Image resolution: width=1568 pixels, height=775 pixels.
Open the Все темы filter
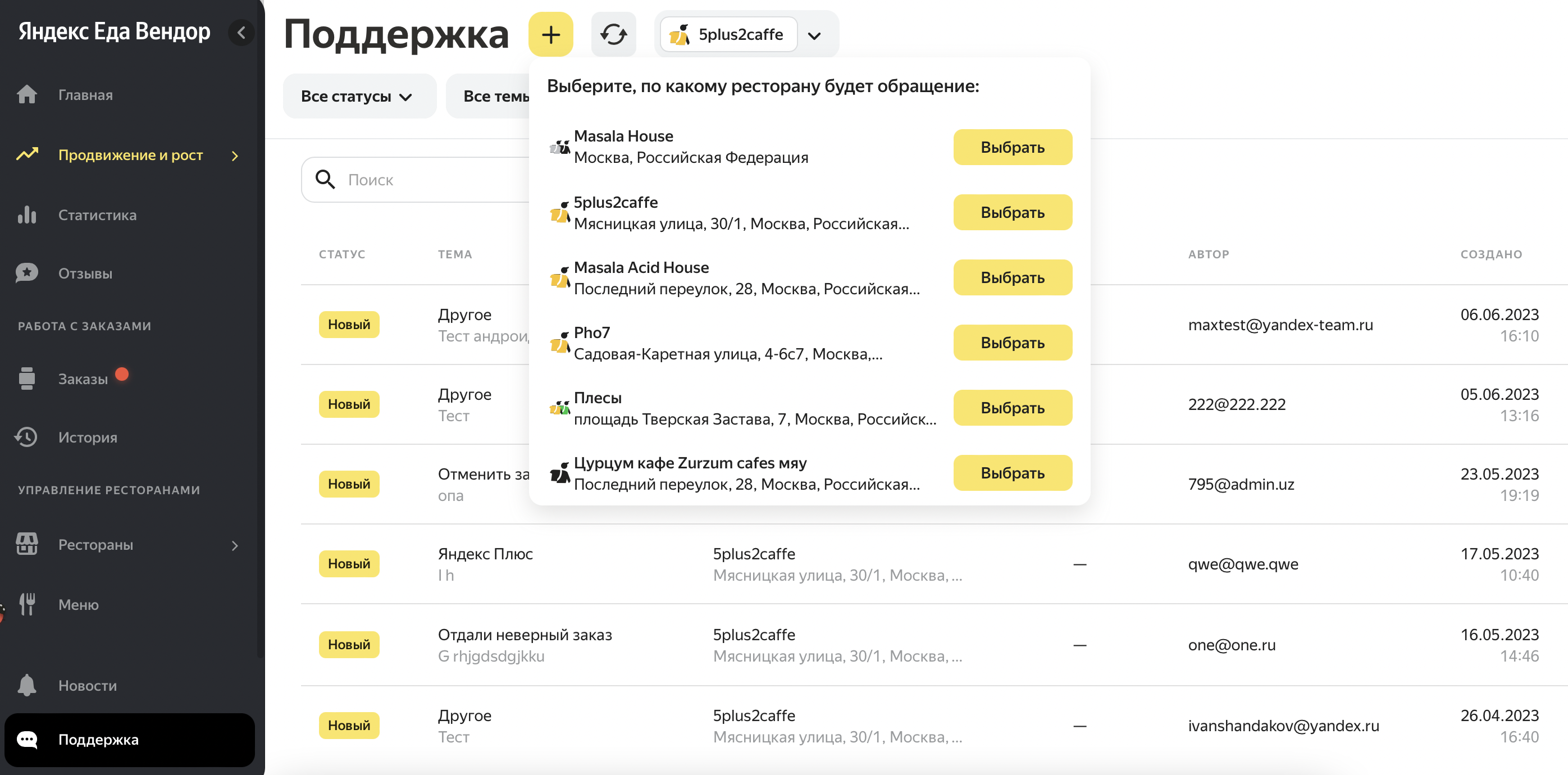click(488, 95)
